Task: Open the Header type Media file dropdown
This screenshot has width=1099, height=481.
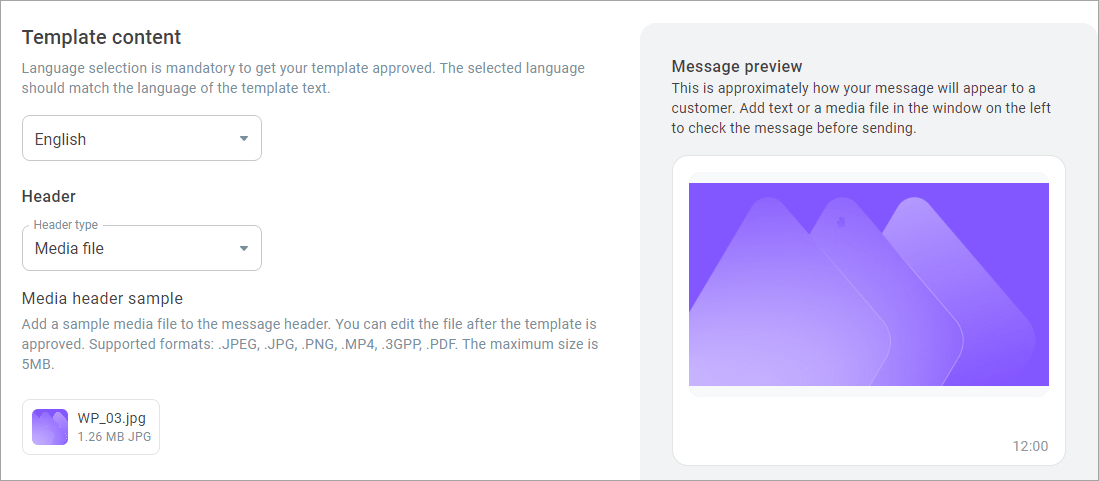Action: coord(142,248)
